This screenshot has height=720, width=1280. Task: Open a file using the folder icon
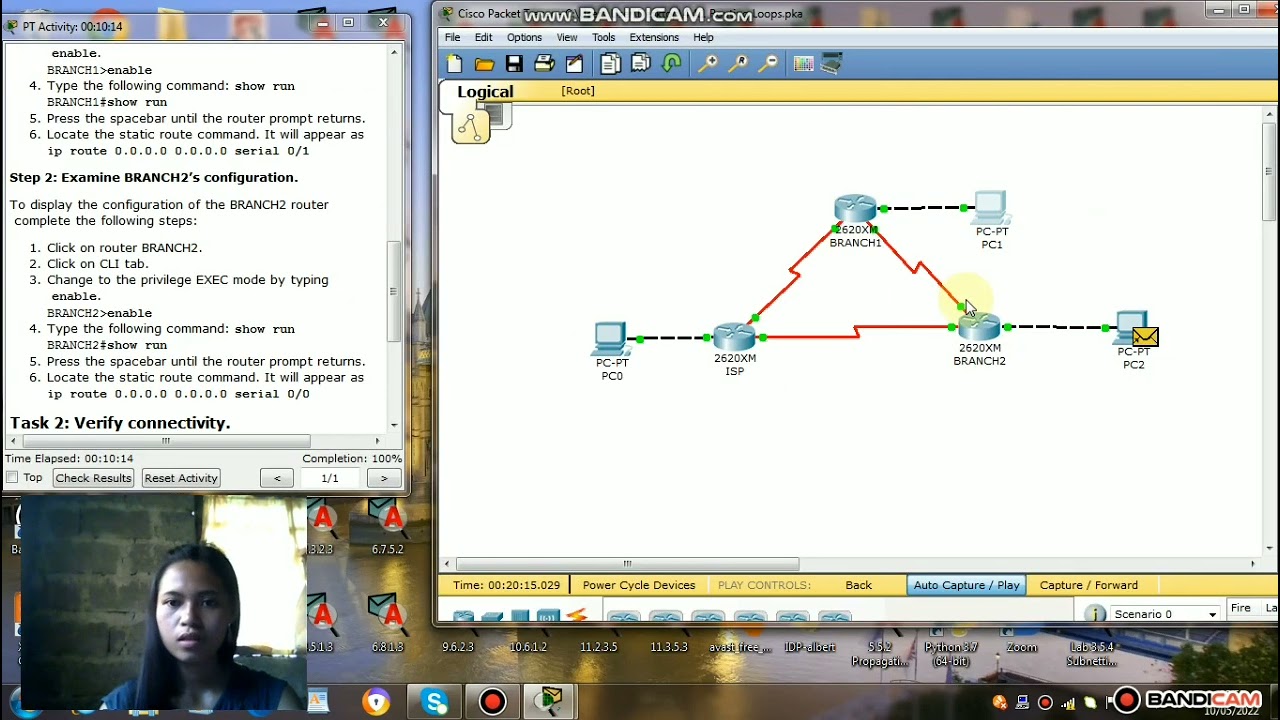(x=485, y=64)
